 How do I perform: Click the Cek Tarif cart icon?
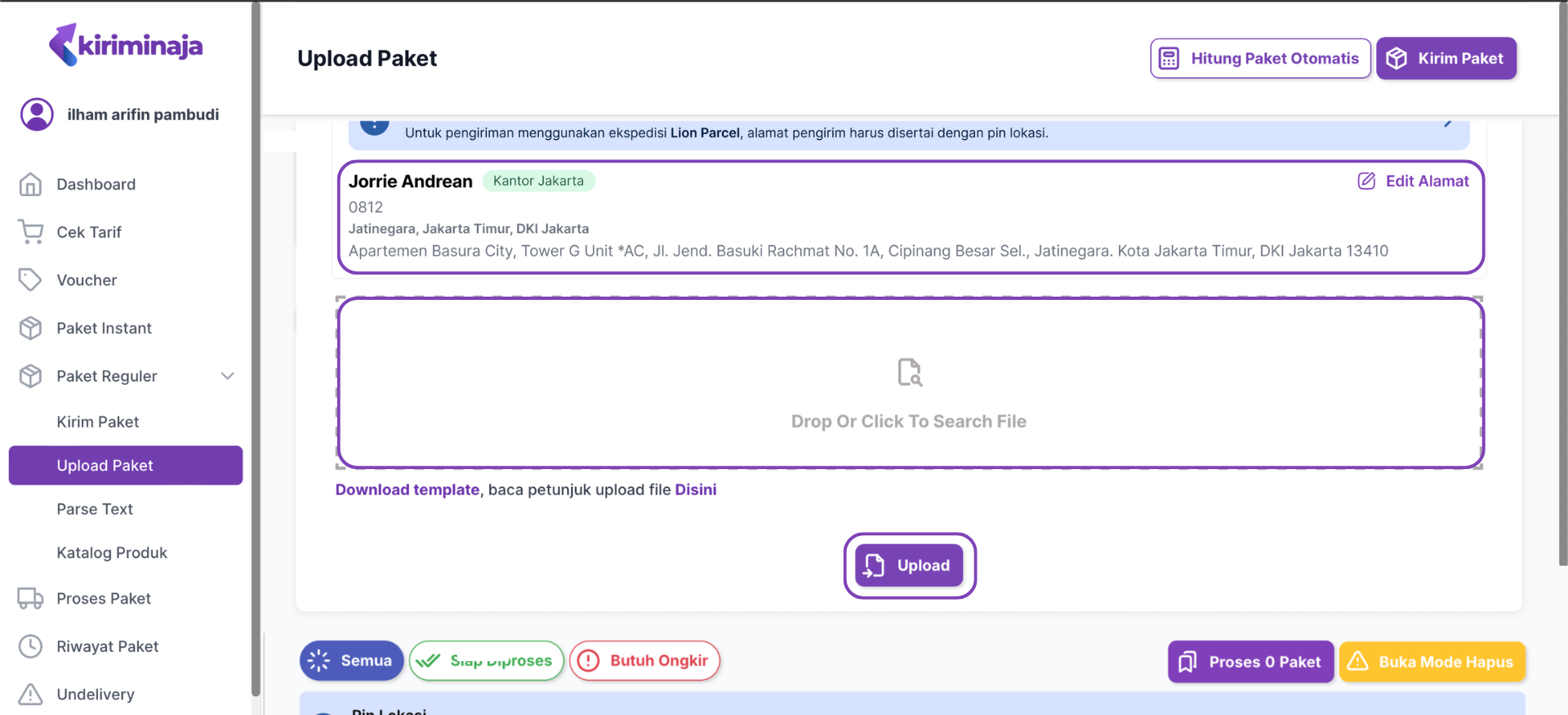pos(30,232)
